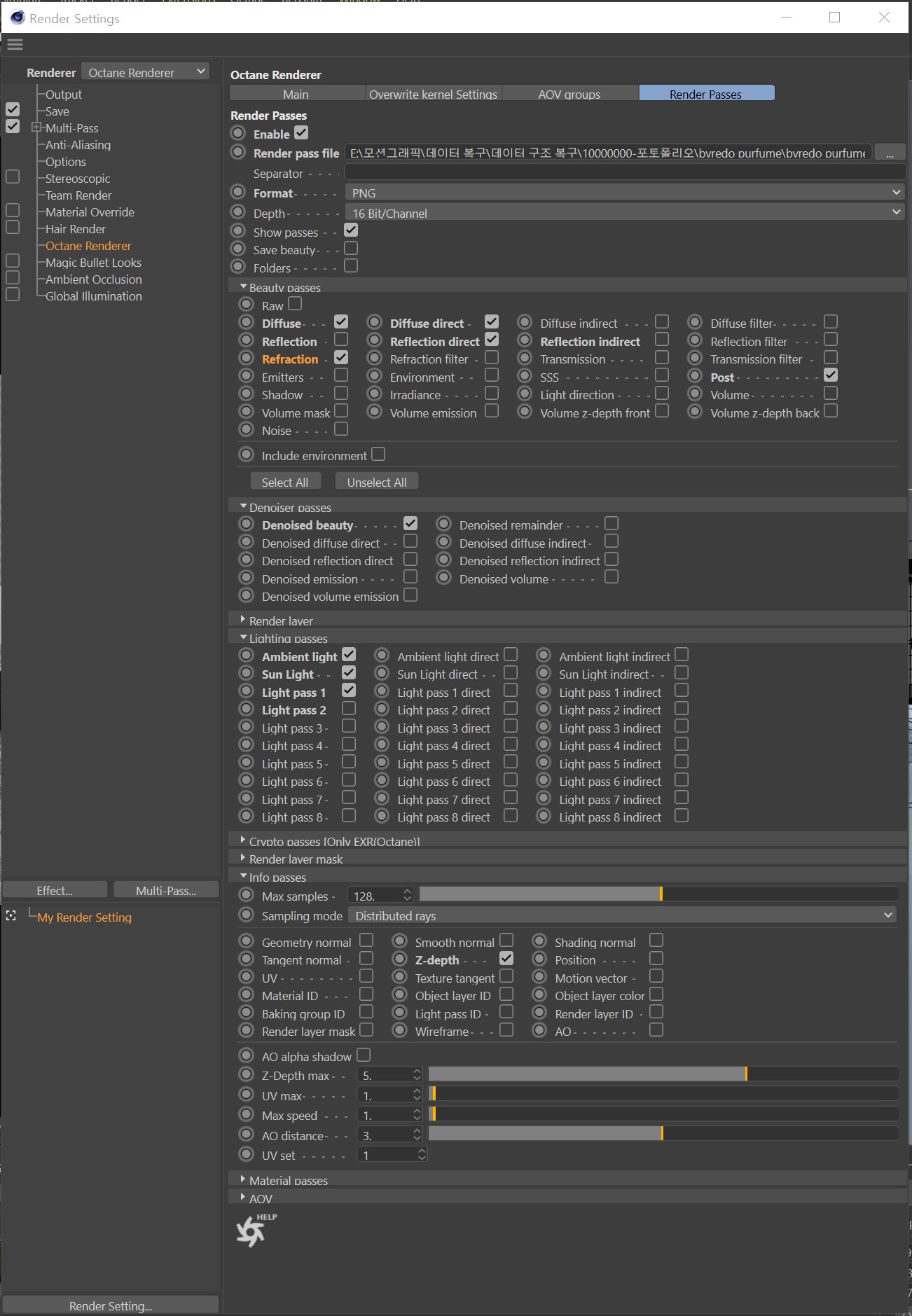Click the My Render Setting target icon
The image size is (912, 1316).
pyautogui.click(x=11, y=915)
